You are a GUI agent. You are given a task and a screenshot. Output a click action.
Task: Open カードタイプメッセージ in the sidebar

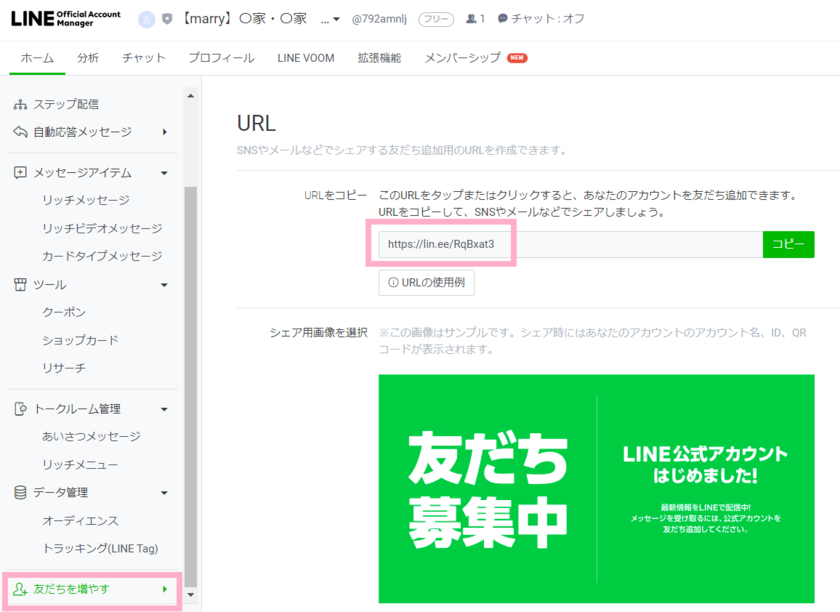[102, 256]
